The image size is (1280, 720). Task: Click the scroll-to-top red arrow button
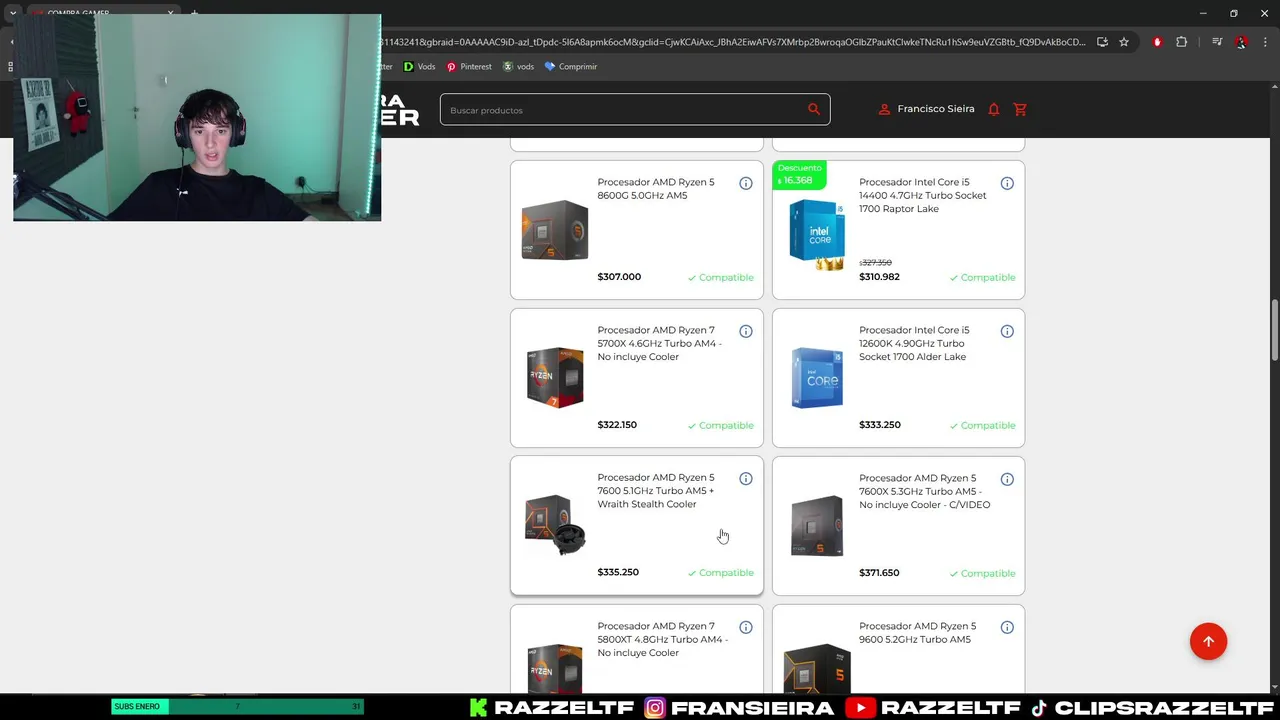click(1208, 642)
